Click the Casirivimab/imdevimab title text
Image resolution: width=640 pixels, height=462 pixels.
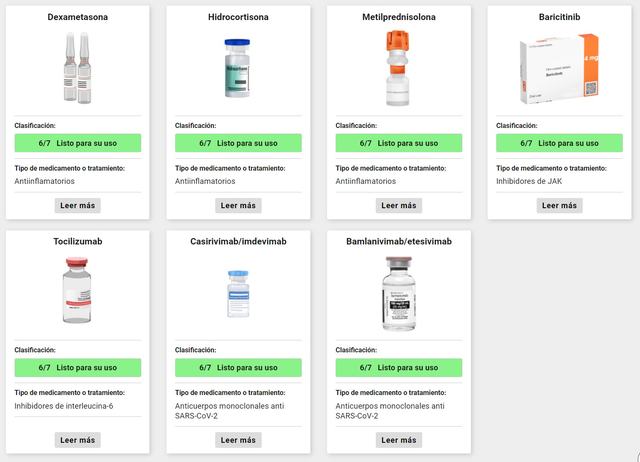point(238,242)
